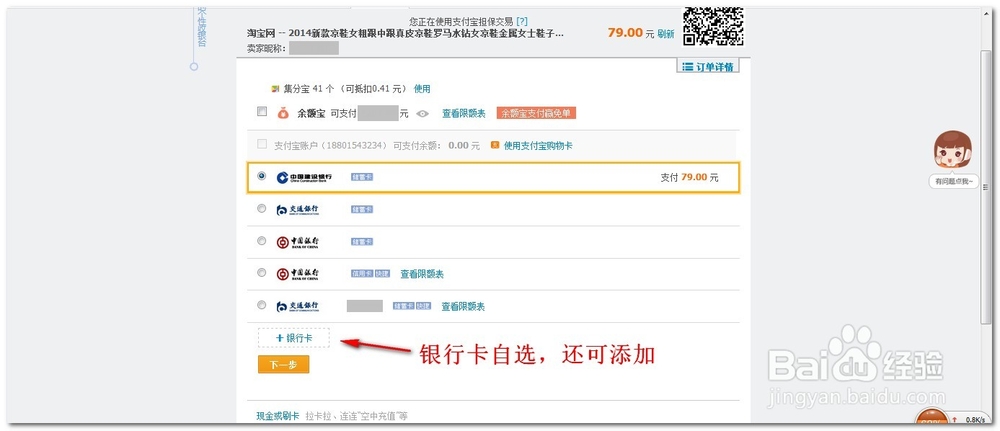Click the 下一步 next button
This screenshot has width=1000, height=431.
(283, 365)
